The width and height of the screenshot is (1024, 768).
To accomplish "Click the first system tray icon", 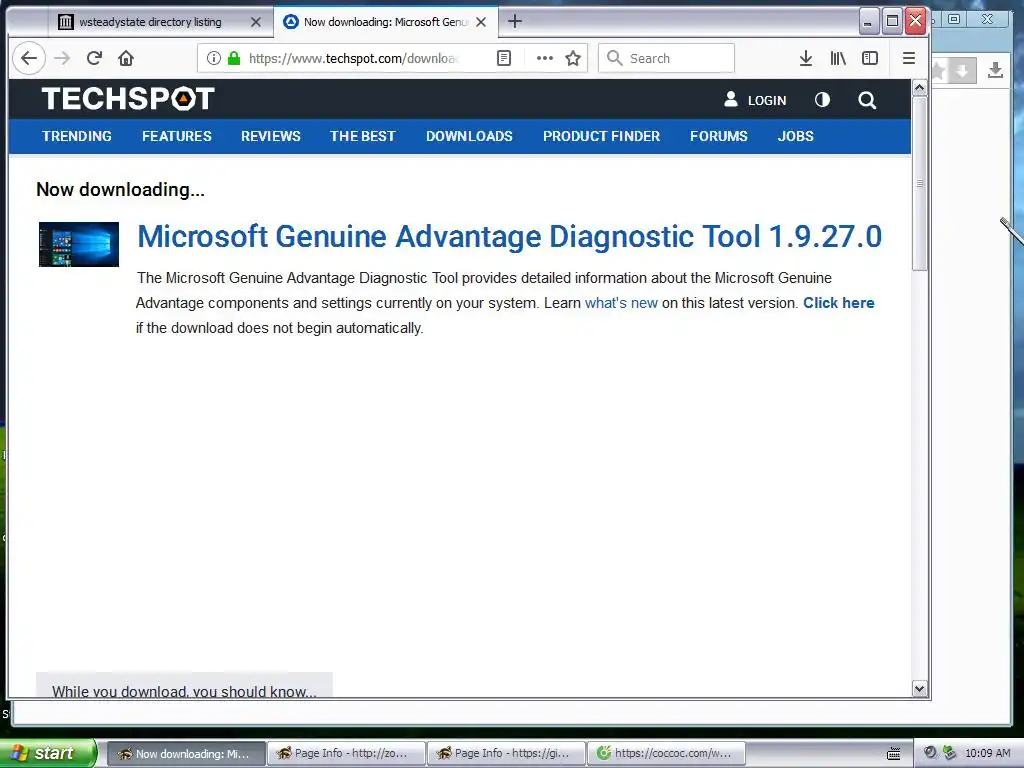I will pyautogui.click(x=931, y=753).
